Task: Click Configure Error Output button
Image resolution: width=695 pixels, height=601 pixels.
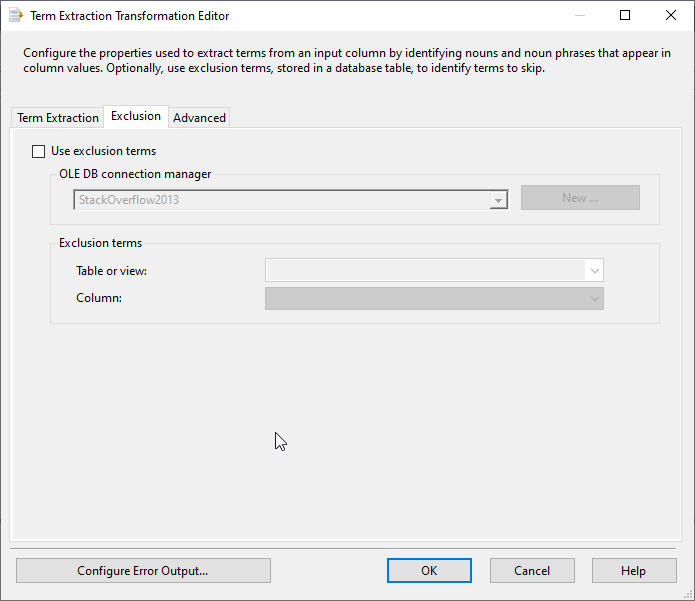Action: pyautogui.click(x=143, y=571)
